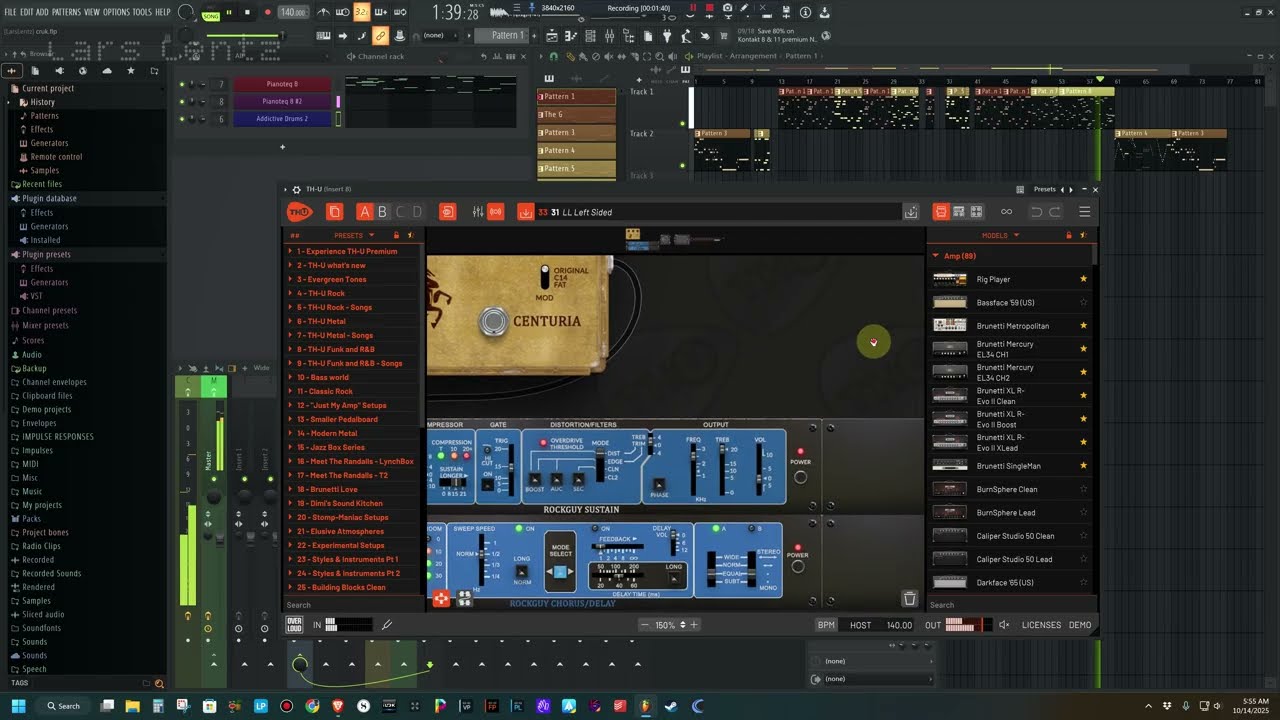Image resolution: width=1280 pixels, height=720 pixels.
Task: Toggle the Centuria footswitch
Action: (492, 322)
